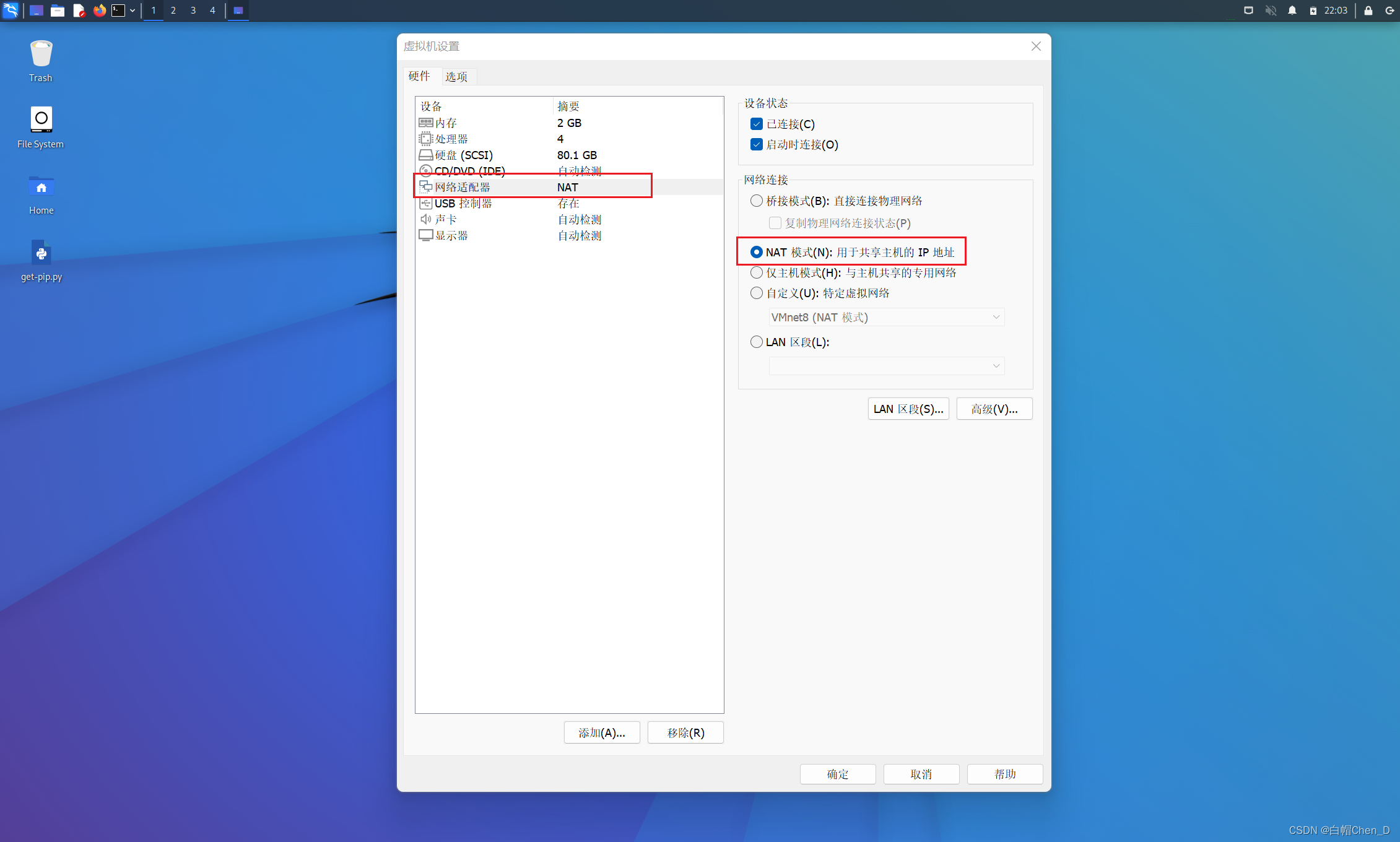The image size is (1400, 842).
Task: Click the network adapter icon in device list
Action: tap(426, 187)
